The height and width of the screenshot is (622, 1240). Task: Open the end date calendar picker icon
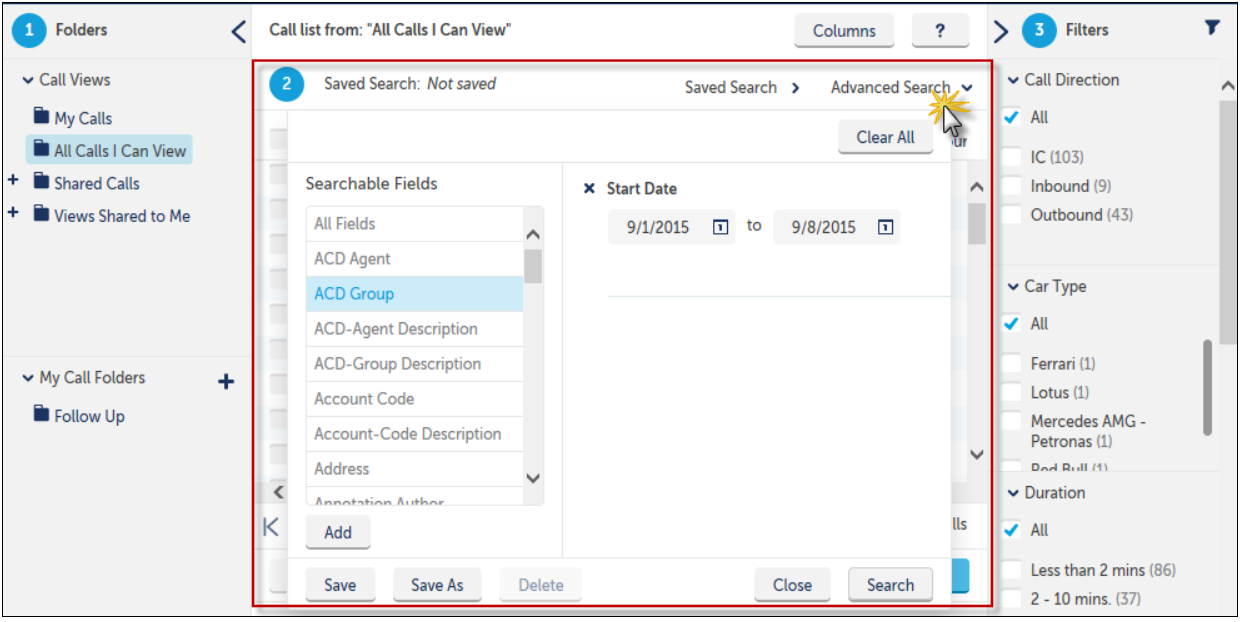(x=885, y=227)
